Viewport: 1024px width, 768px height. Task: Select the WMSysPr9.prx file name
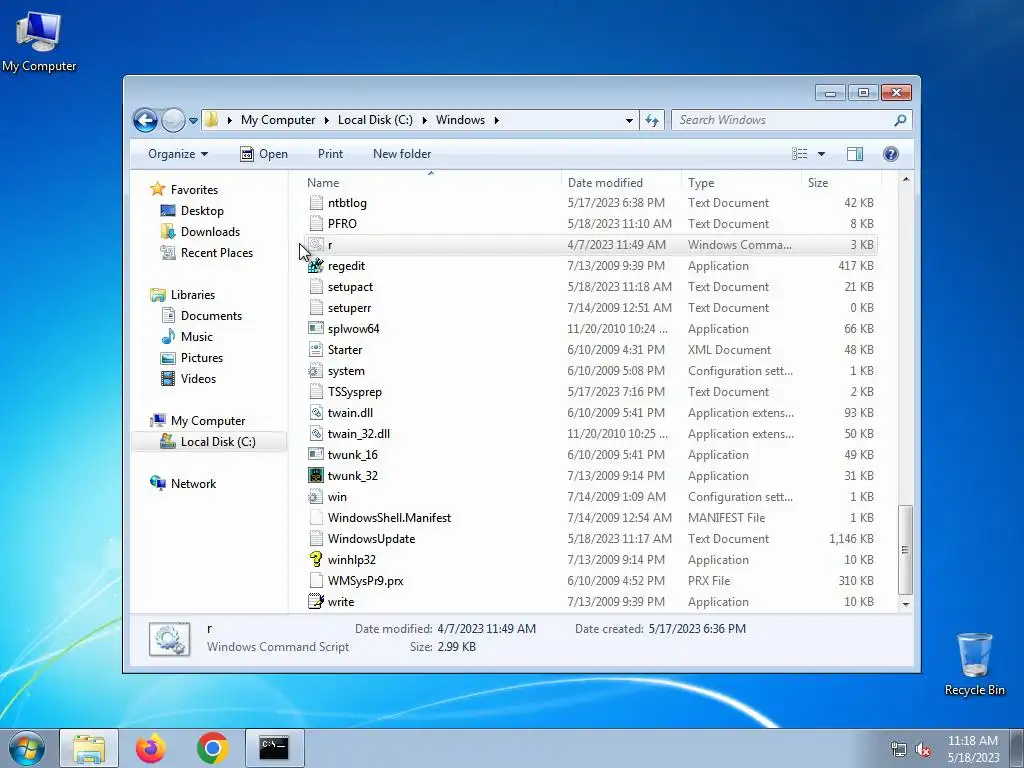click(x=365, y=581)
